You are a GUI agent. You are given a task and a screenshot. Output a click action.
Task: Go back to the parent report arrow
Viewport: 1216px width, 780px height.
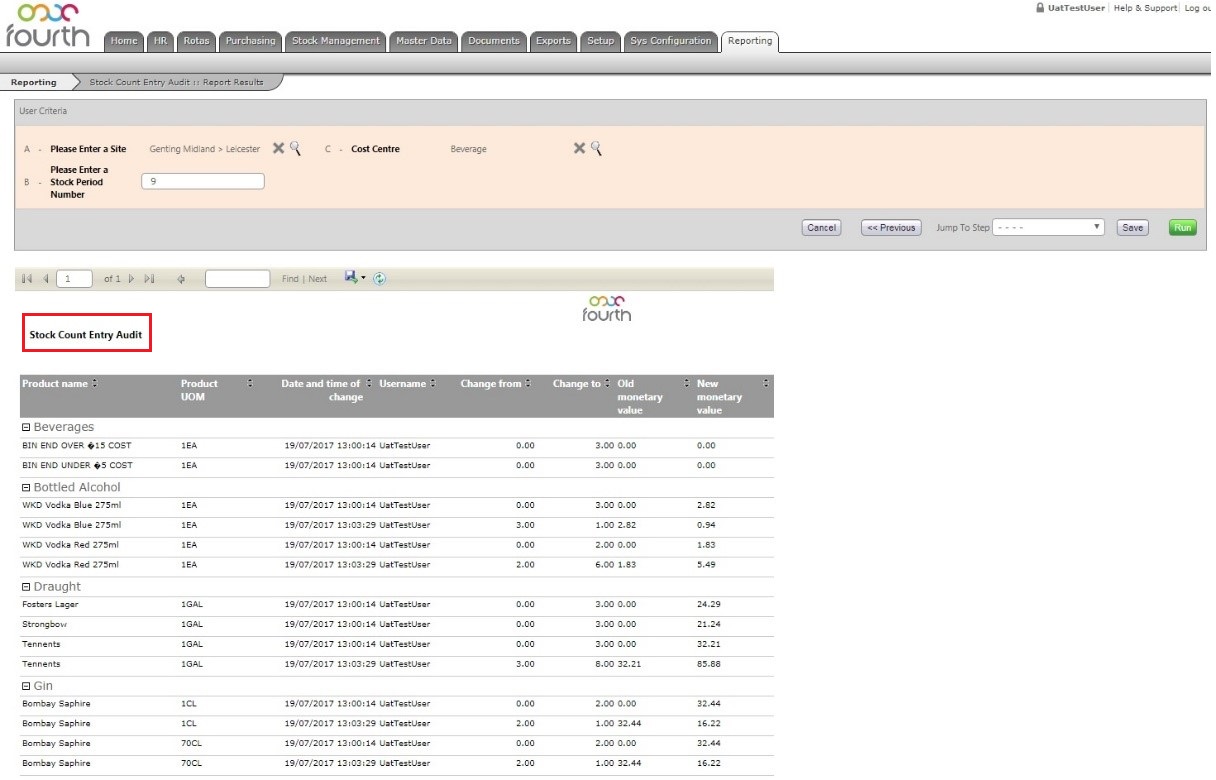[181, 279]
